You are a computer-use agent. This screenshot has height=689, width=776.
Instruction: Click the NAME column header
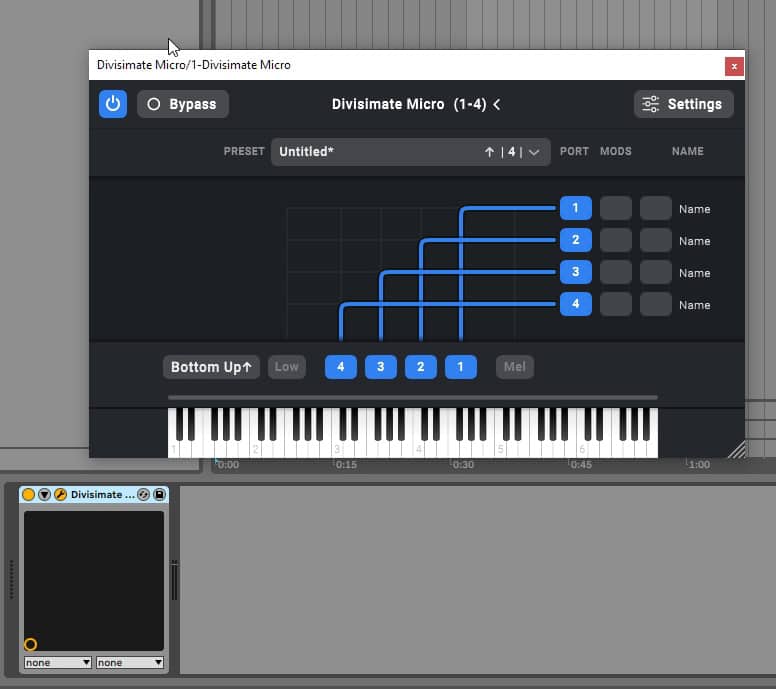687,151
